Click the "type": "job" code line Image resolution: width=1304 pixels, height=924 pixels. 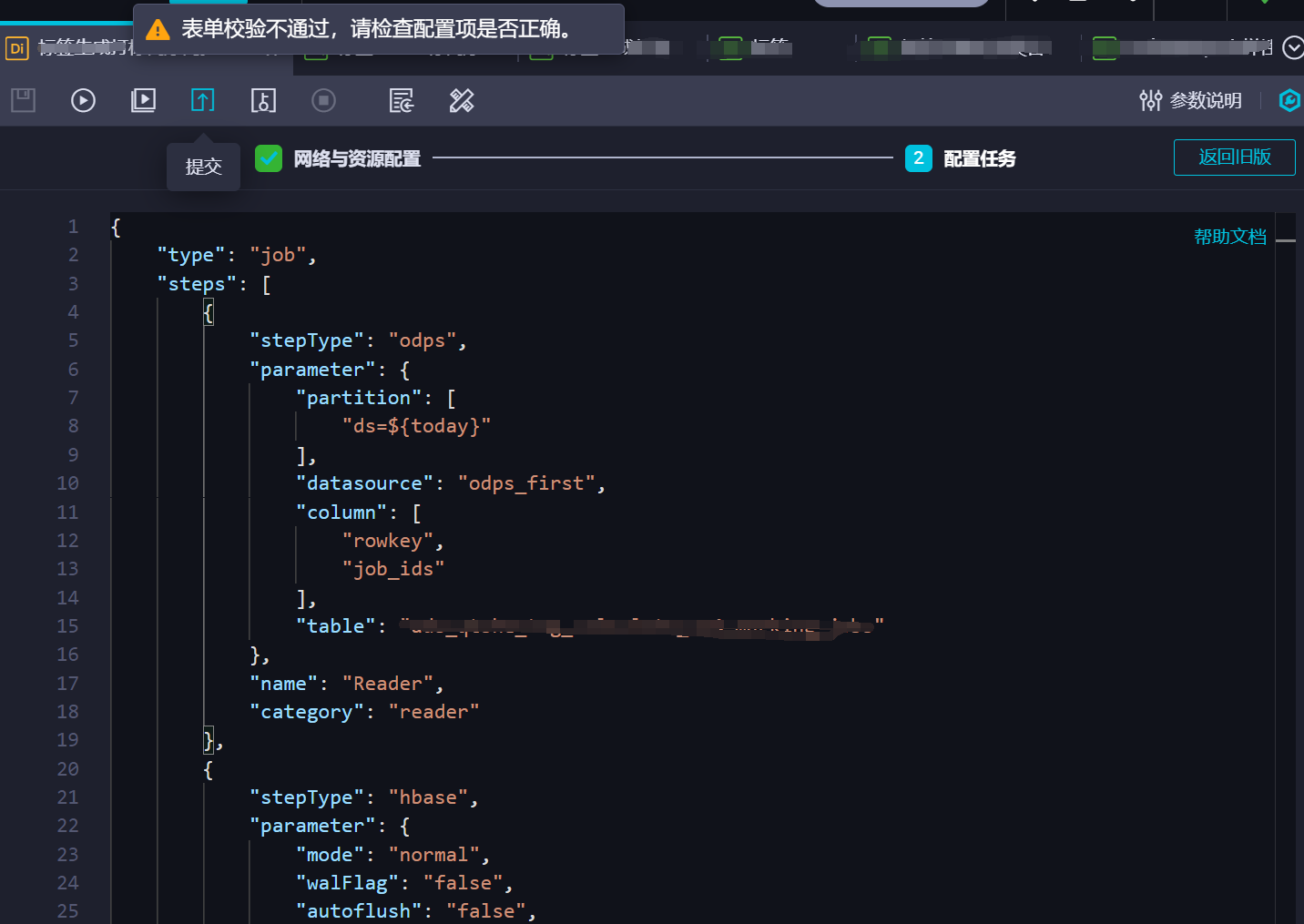pyautogui.click(x=236, y=255)
